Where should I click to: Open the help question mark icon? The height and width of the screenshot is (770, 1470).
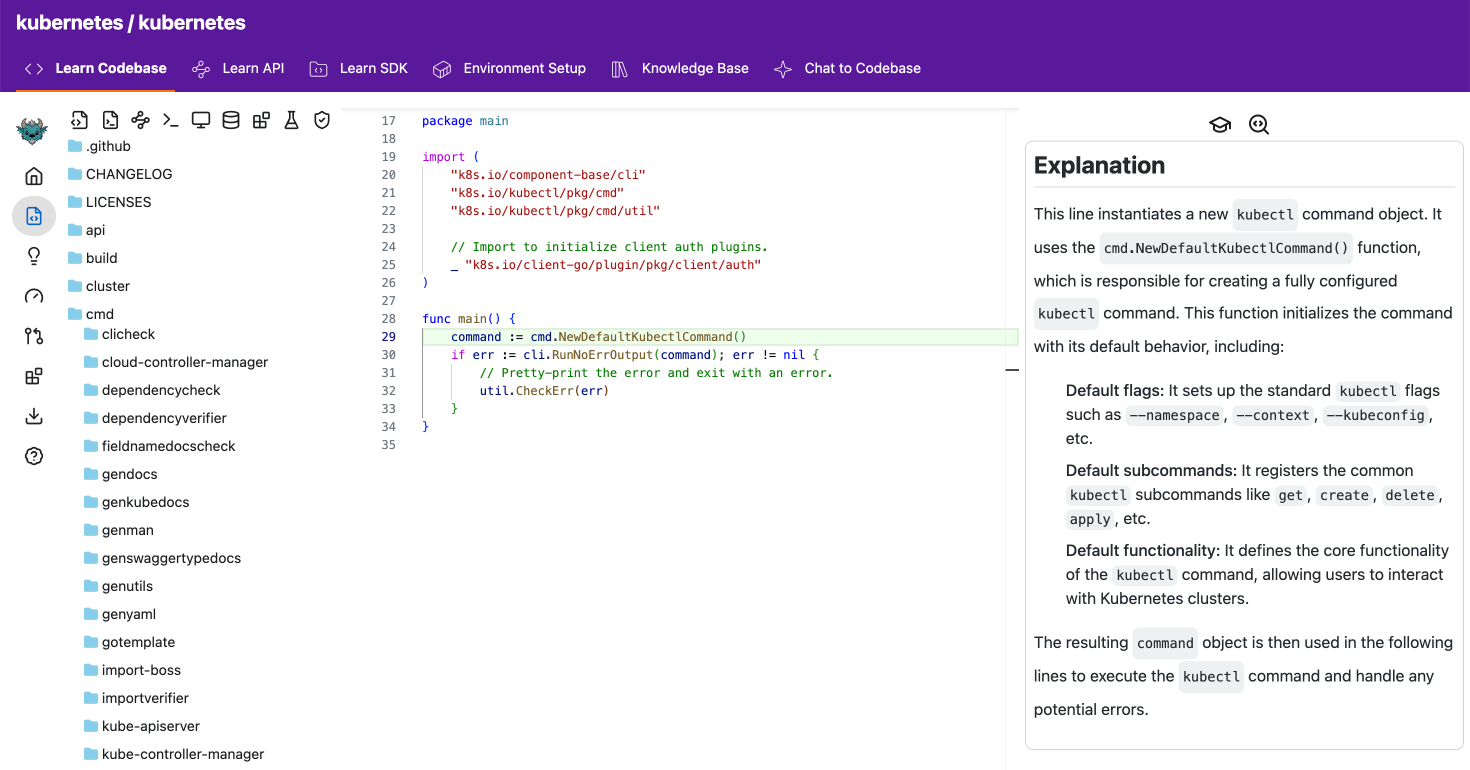(34, 456)
